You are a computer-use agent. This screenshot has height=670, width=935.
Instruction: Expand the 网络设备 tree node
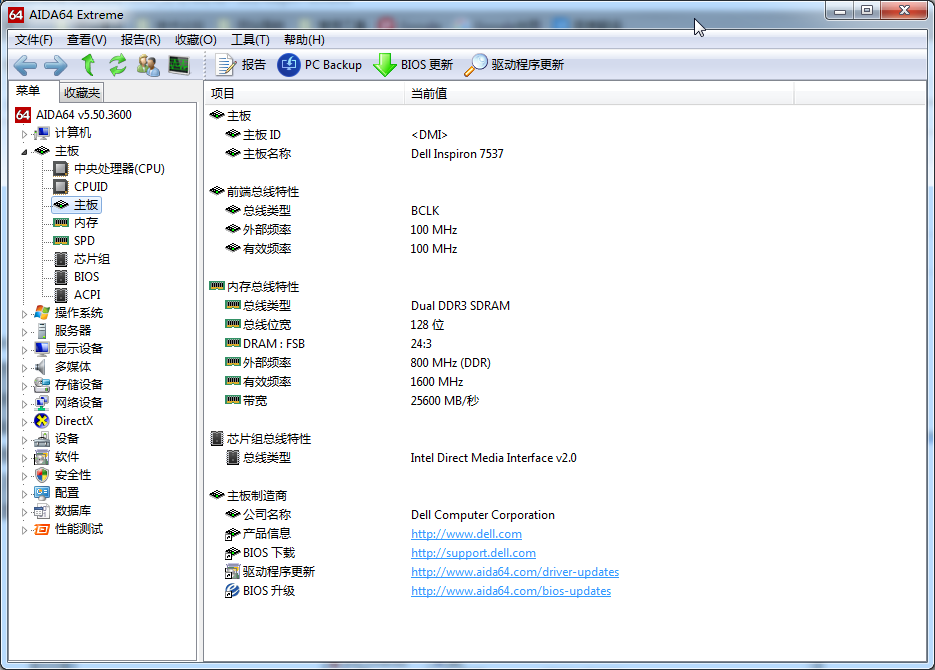[24, 404]
